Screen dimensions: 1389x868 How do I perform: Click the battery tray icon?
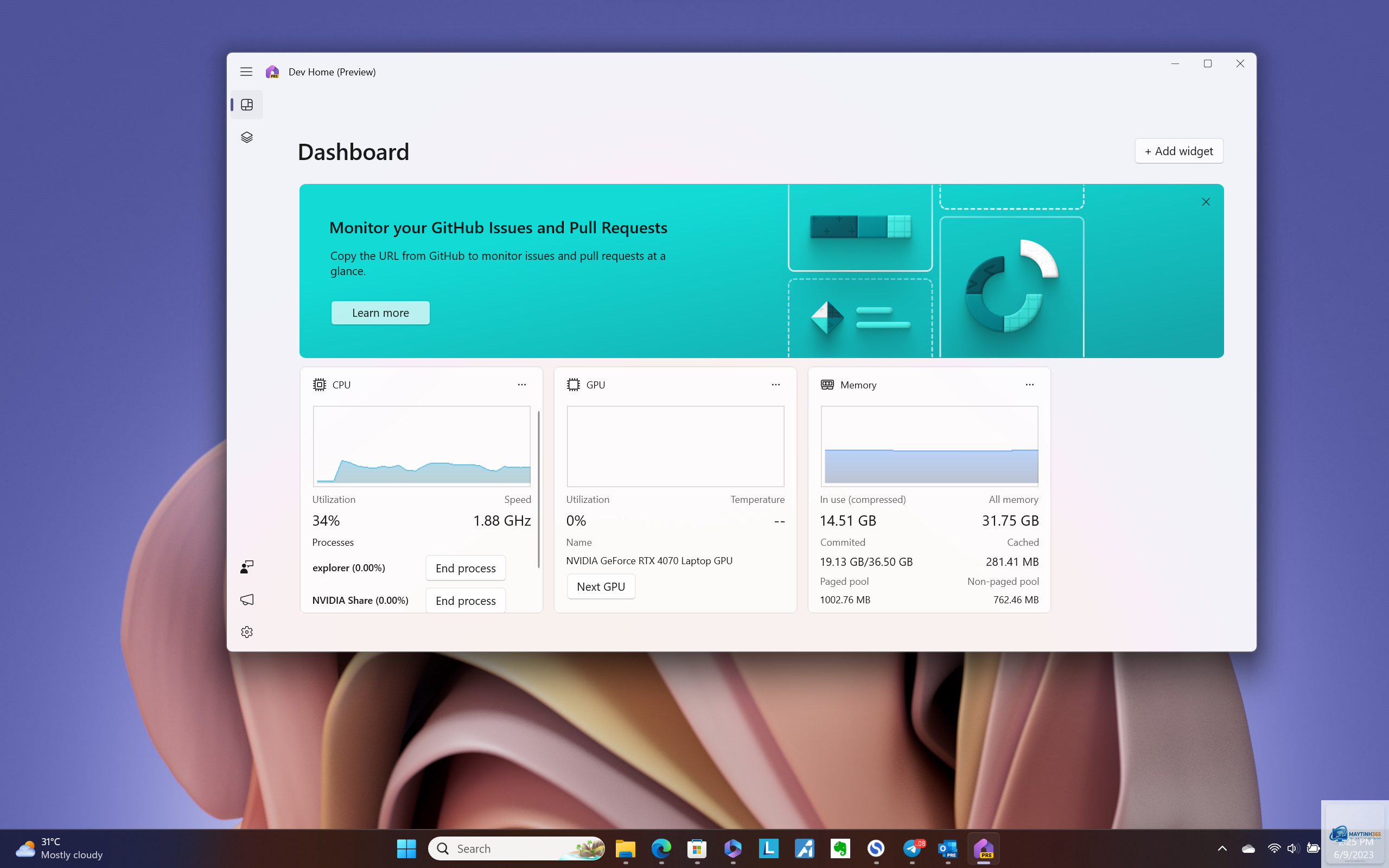point(1312,848)
